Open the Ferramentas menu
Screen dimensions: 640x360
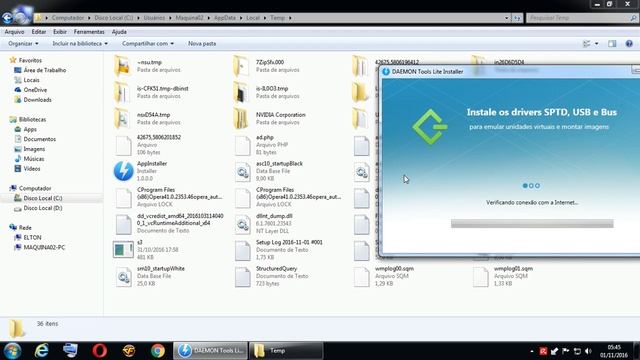[x=89, y=31]
